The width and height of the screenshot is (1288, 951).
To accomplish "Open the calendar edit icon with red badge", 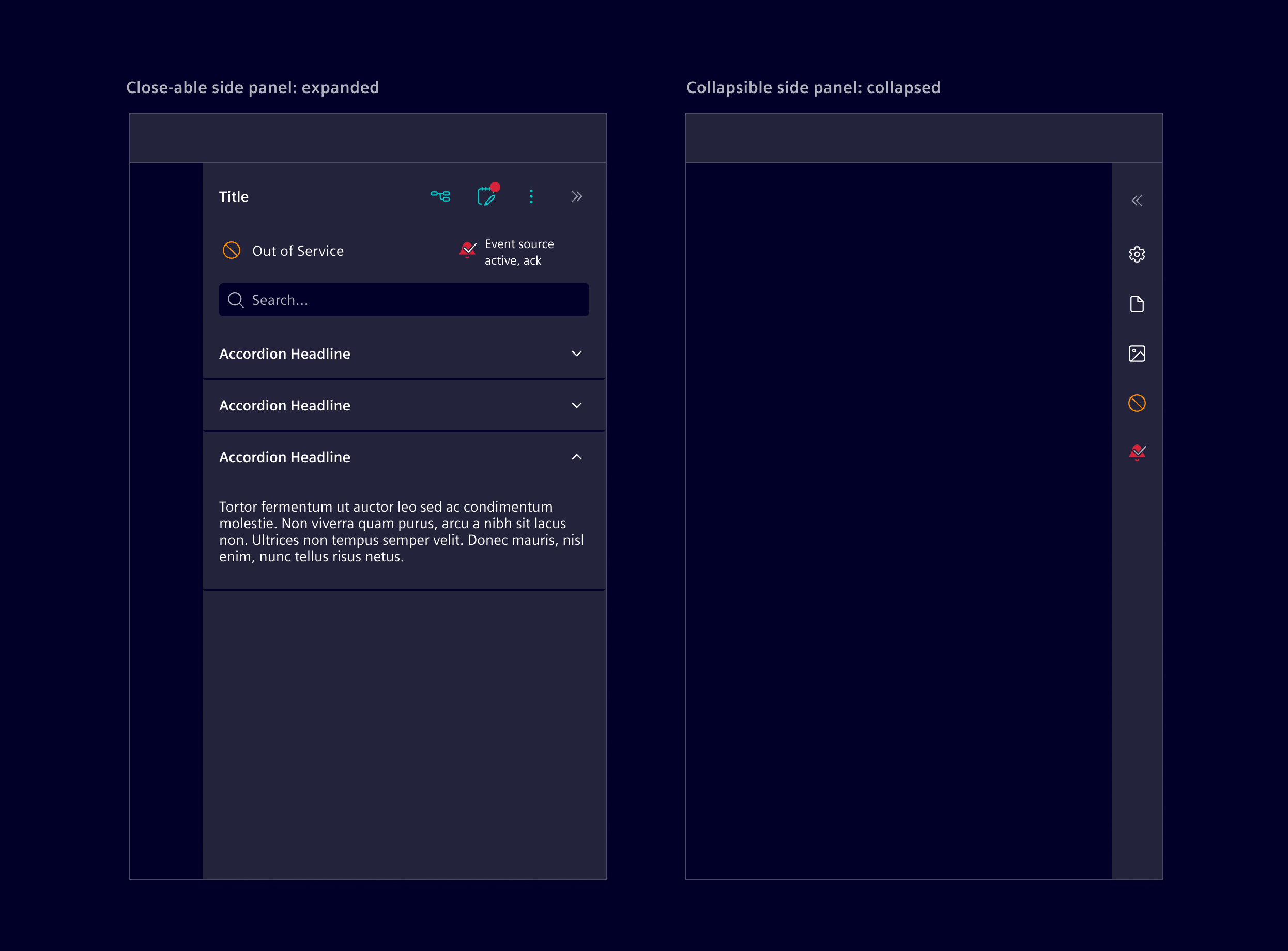I will pyautogui.click(x=486, y=196).
